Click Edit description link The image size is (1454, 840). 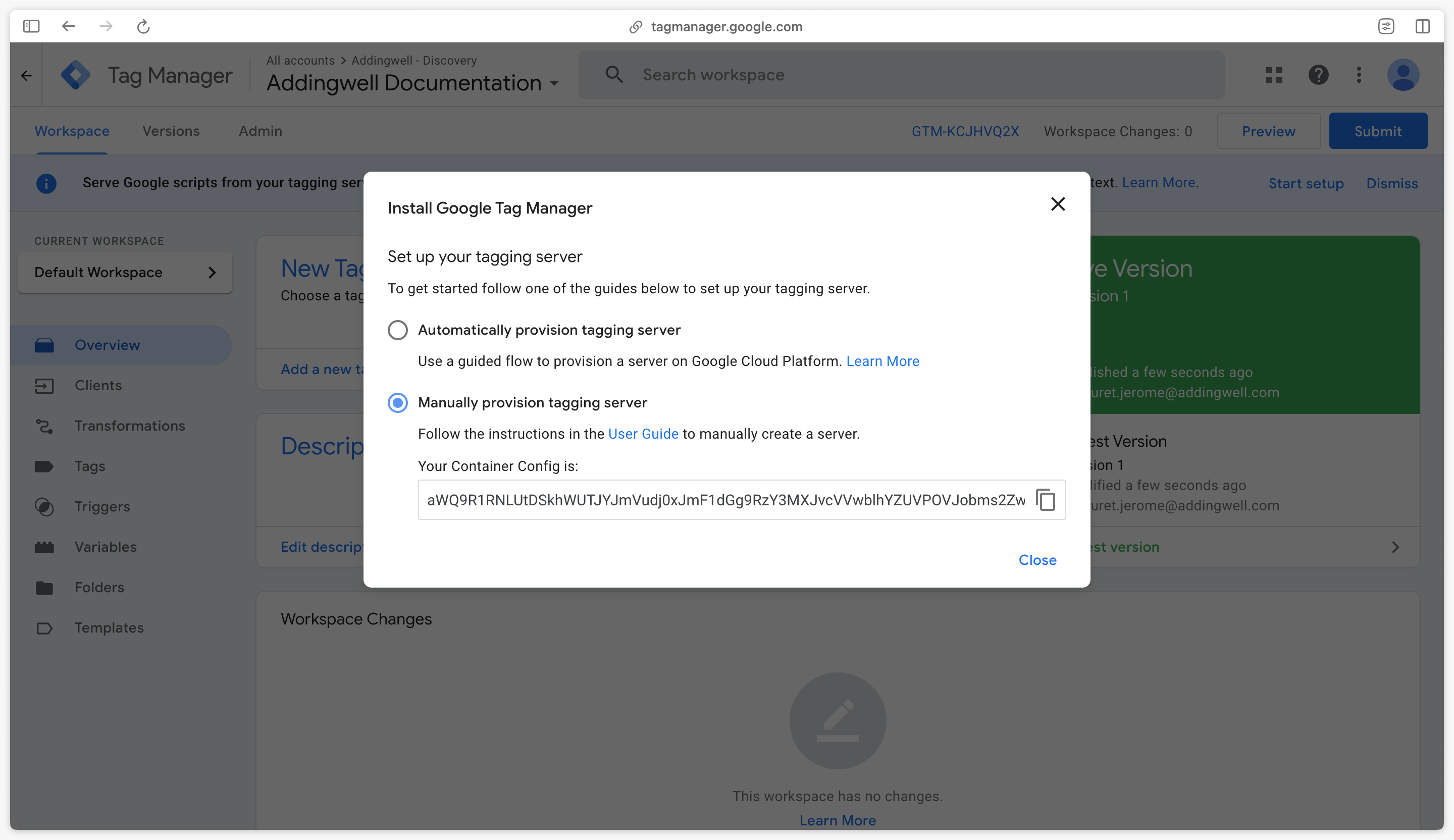(322, 547)
